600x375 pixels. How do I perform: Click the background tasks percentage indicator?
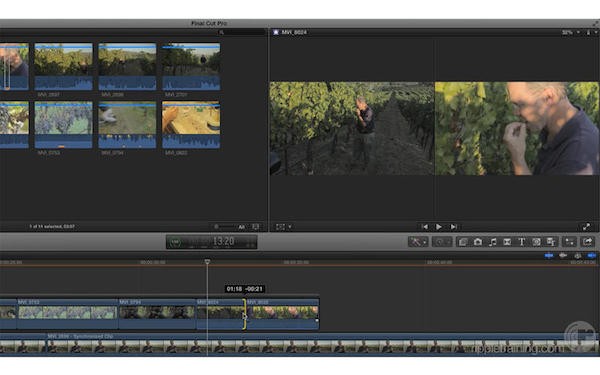175,242
